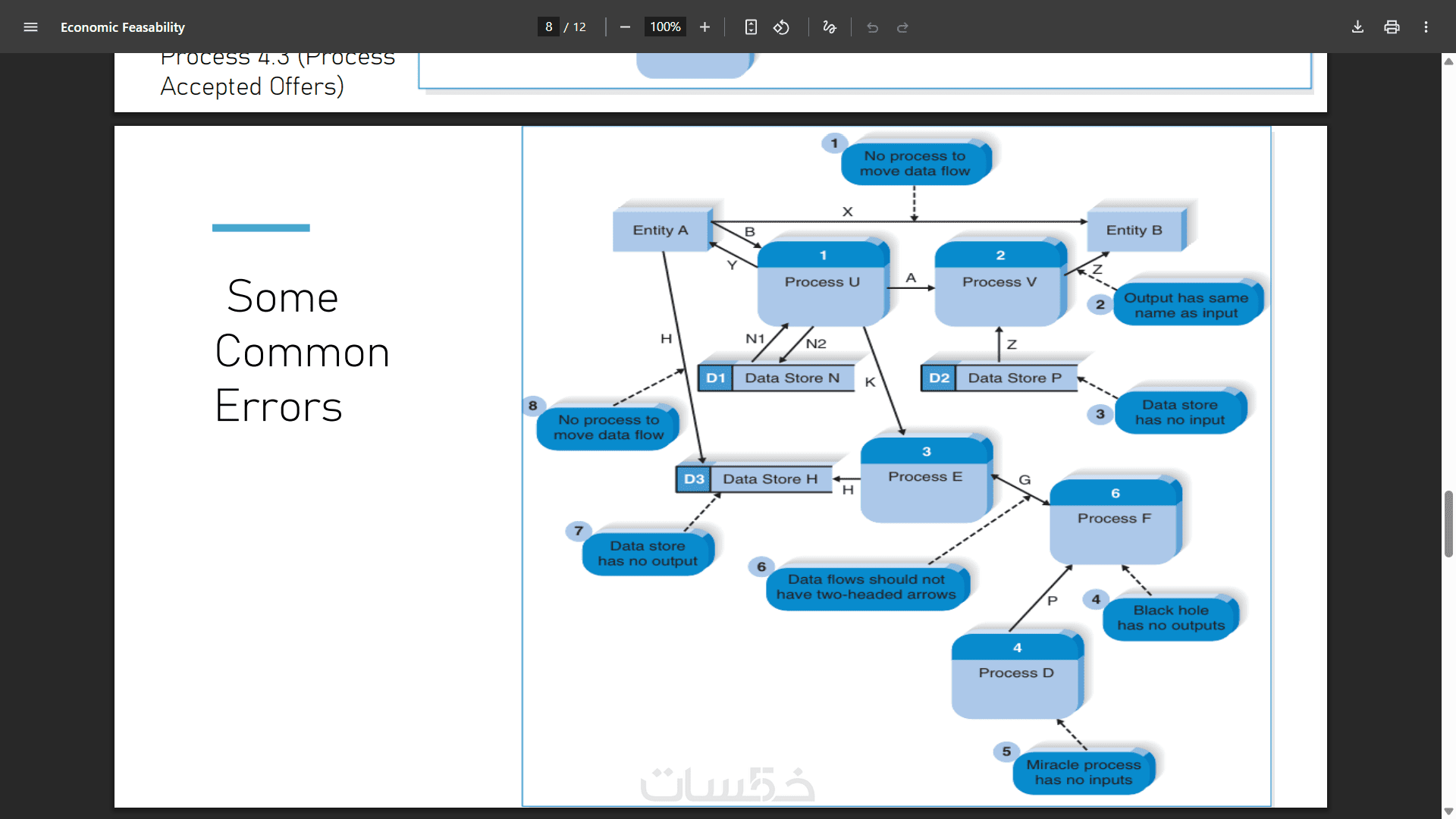Click the redo arrow icon

pos(902,27)
